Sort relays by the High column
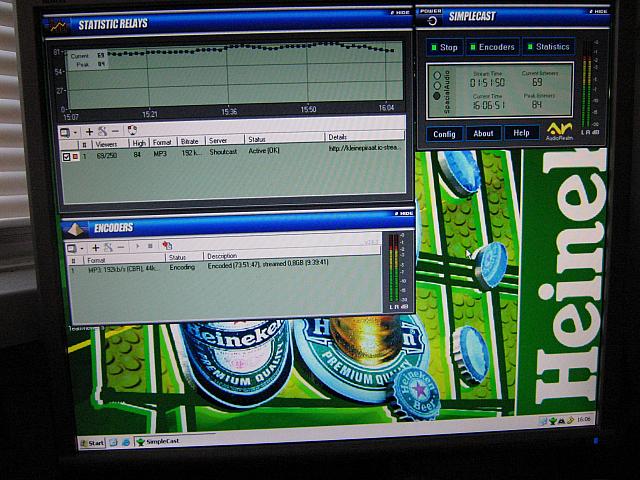 139,143
